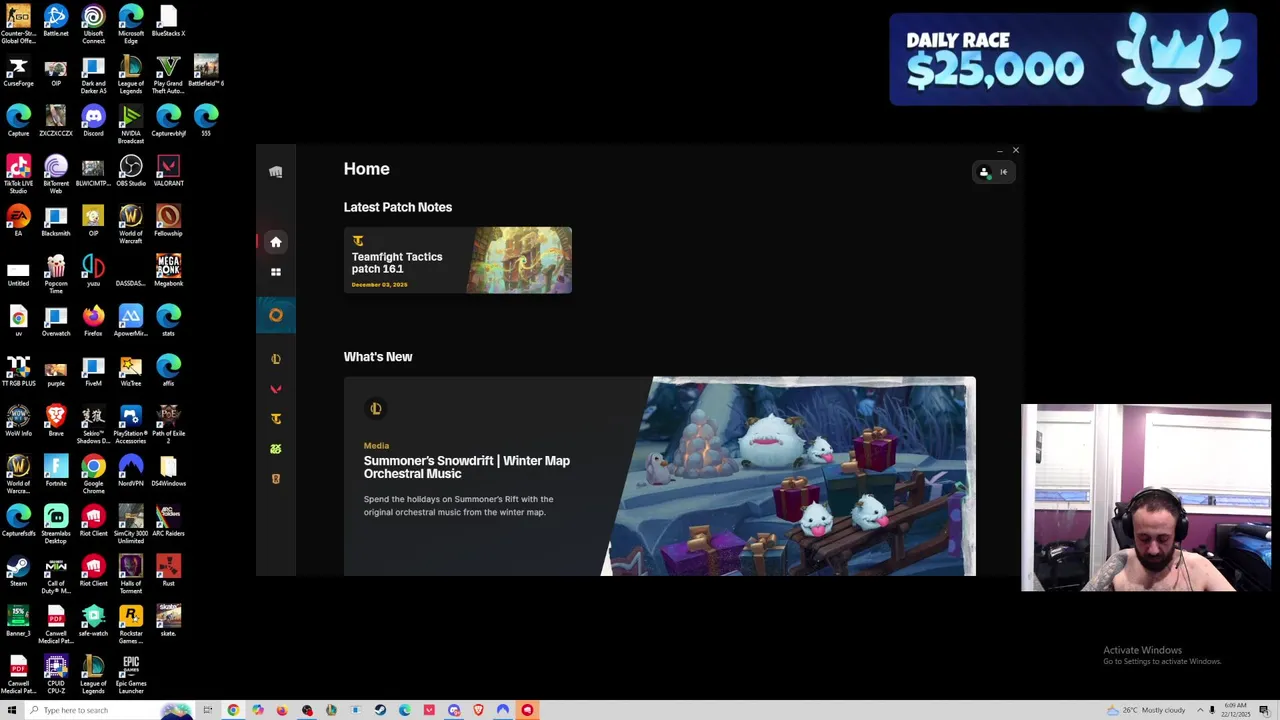Open Teamfight Tactics patch 16.1 card
1280x720 pixels.
458,260
